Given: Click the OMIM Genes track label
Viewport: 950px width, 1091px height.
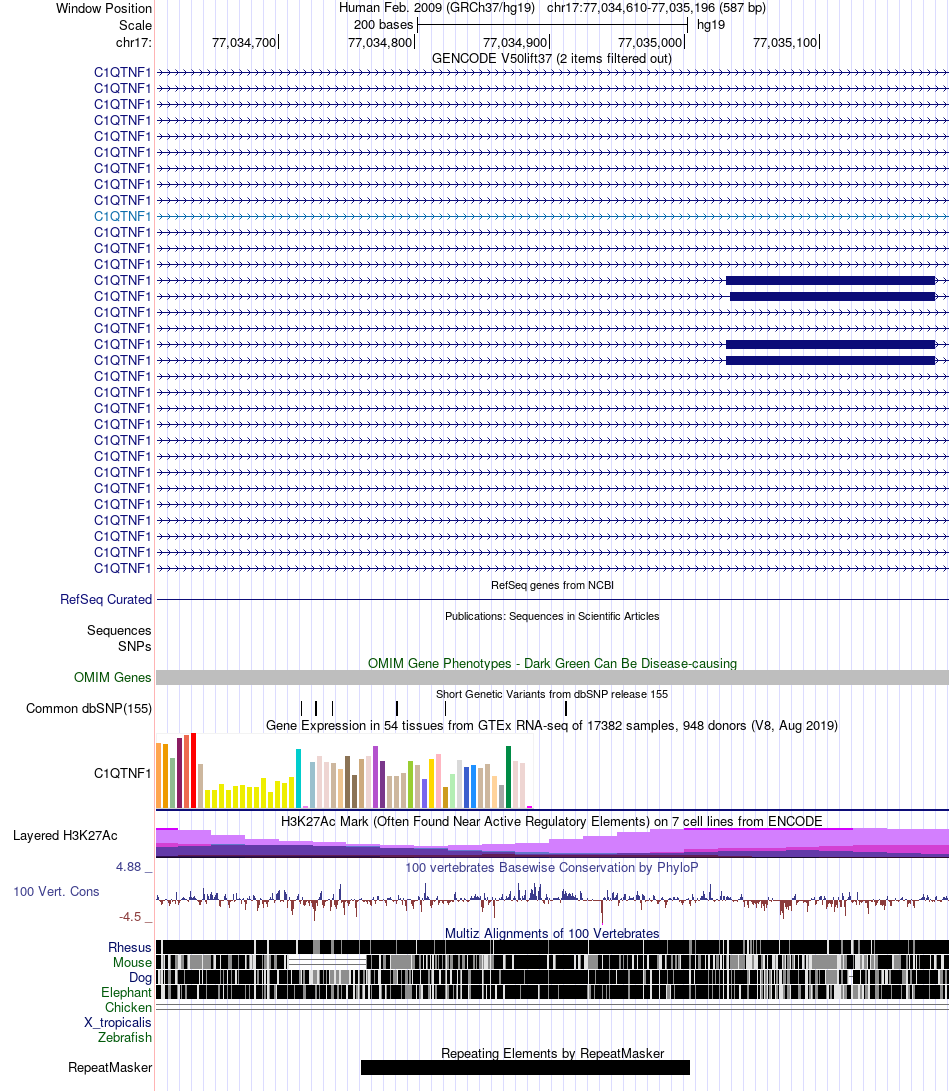Looking at the screenshot, I should (x=113, y=677).
